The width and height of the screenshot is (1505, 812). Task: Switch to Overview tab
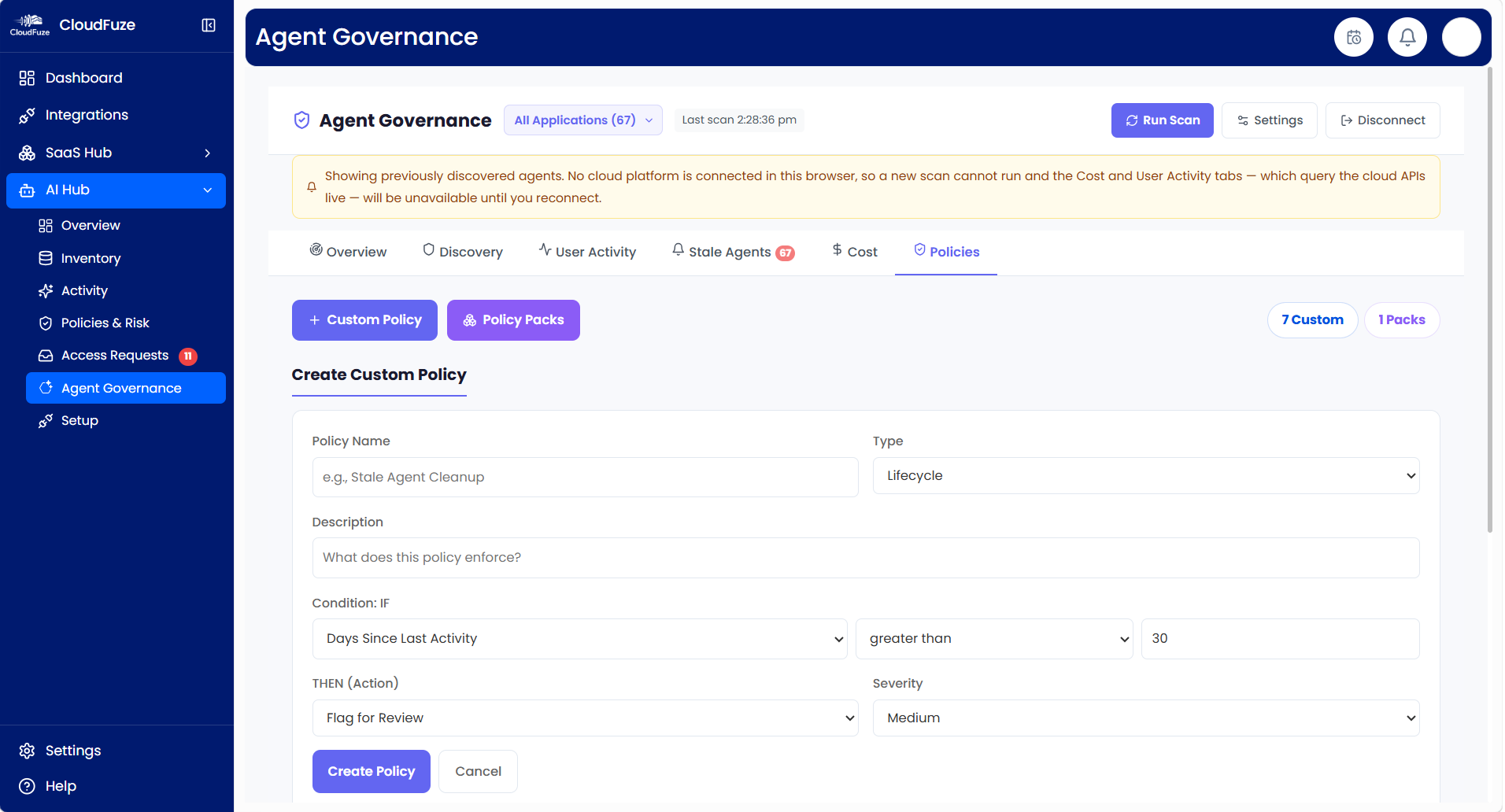coord(348,252)
